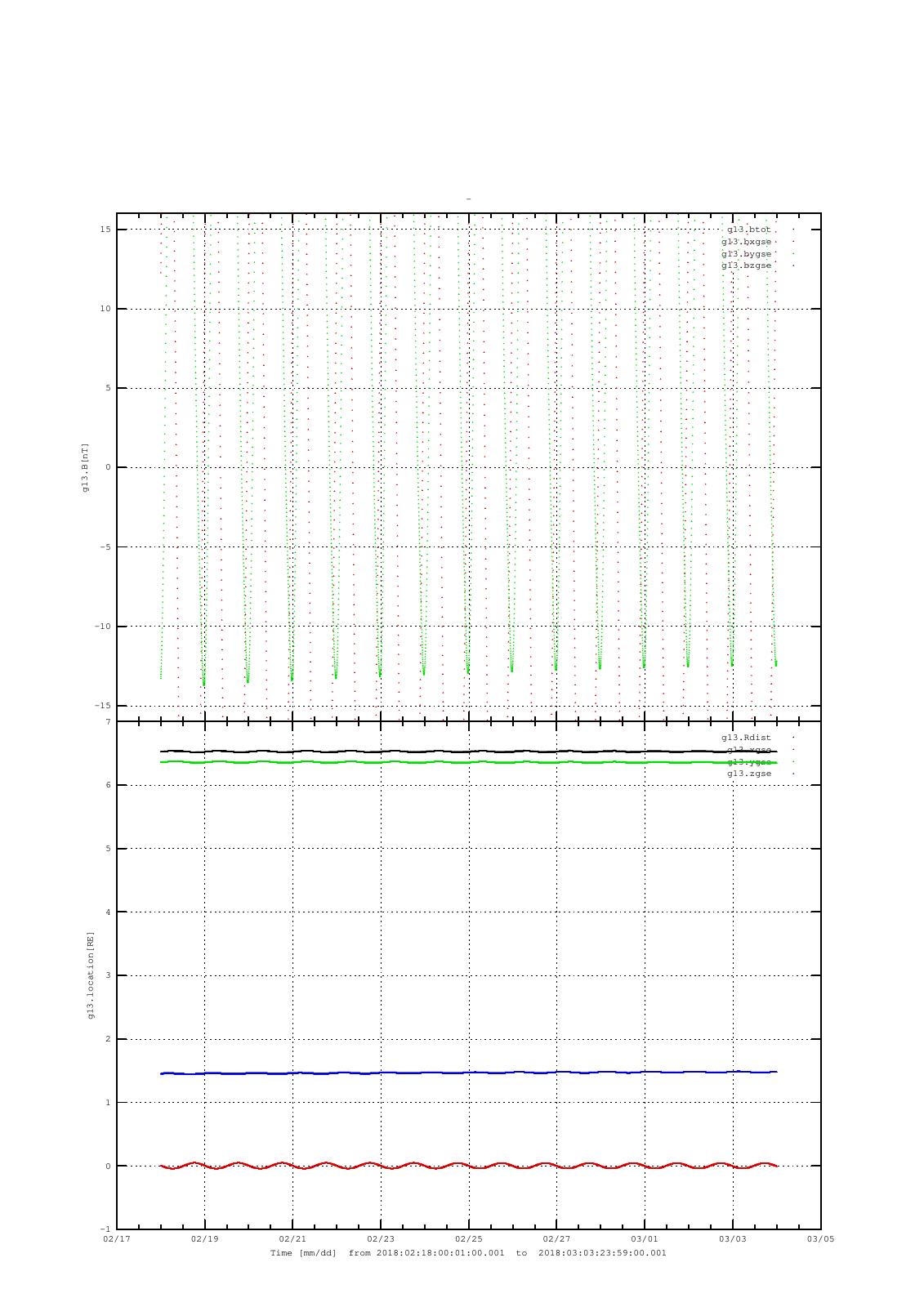
Task: Select the g13.bzgse legend label
Action: click(x=746, y=265)
